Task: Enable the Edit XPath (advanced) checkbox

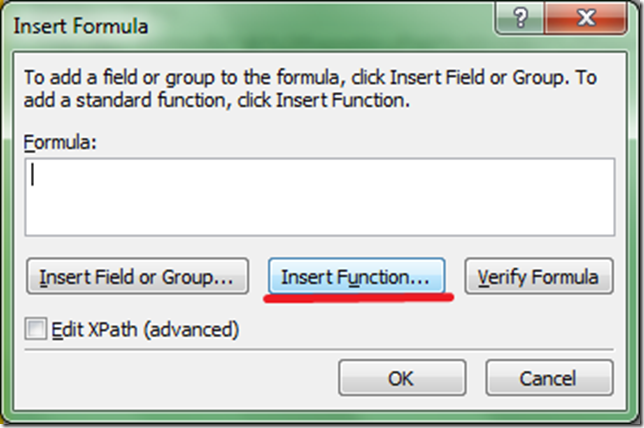Action: [36, 330]
